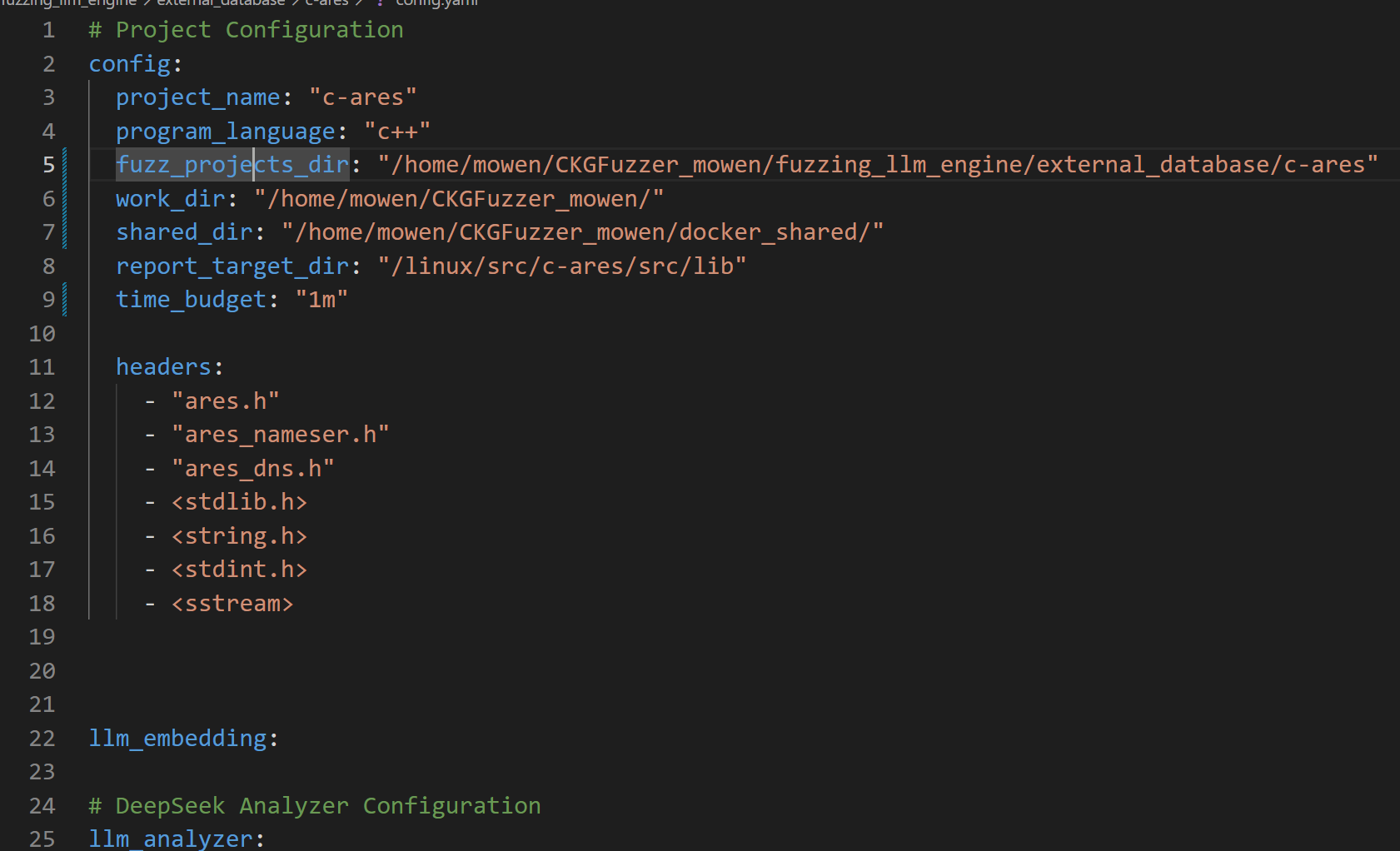Image resolution: width=1400 pixels, height=851 pixels.
Task: Click the "ares_dns.h" header entry
Action: [x=252, y=469]
